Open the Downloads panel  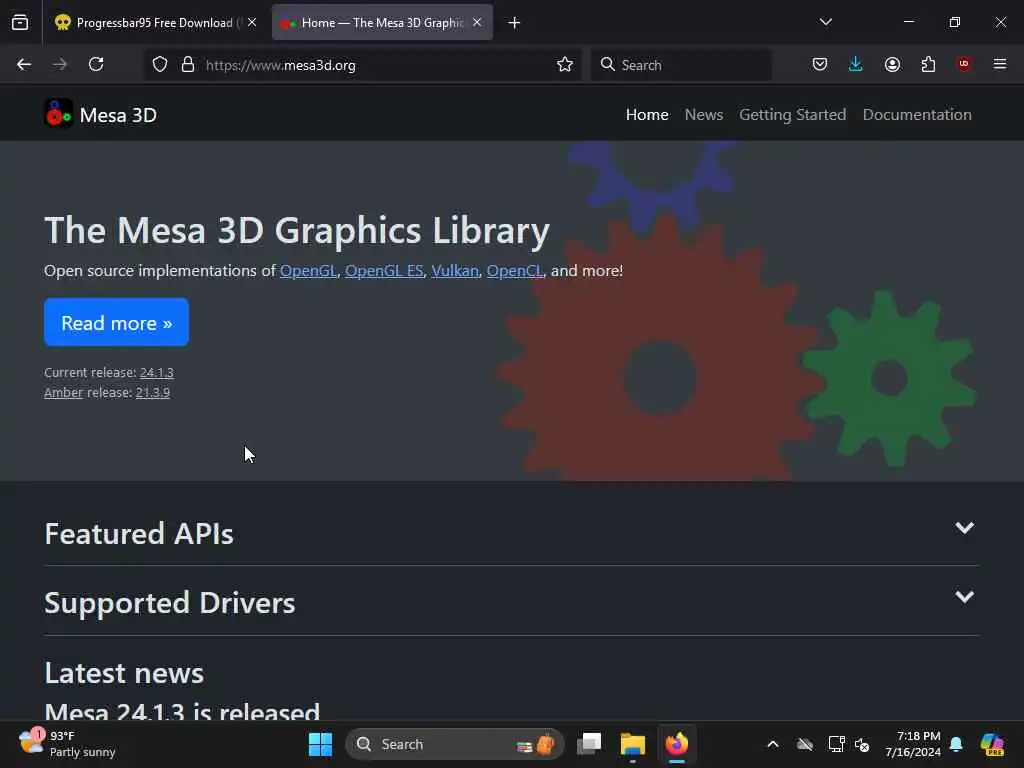tap(856, 64)
